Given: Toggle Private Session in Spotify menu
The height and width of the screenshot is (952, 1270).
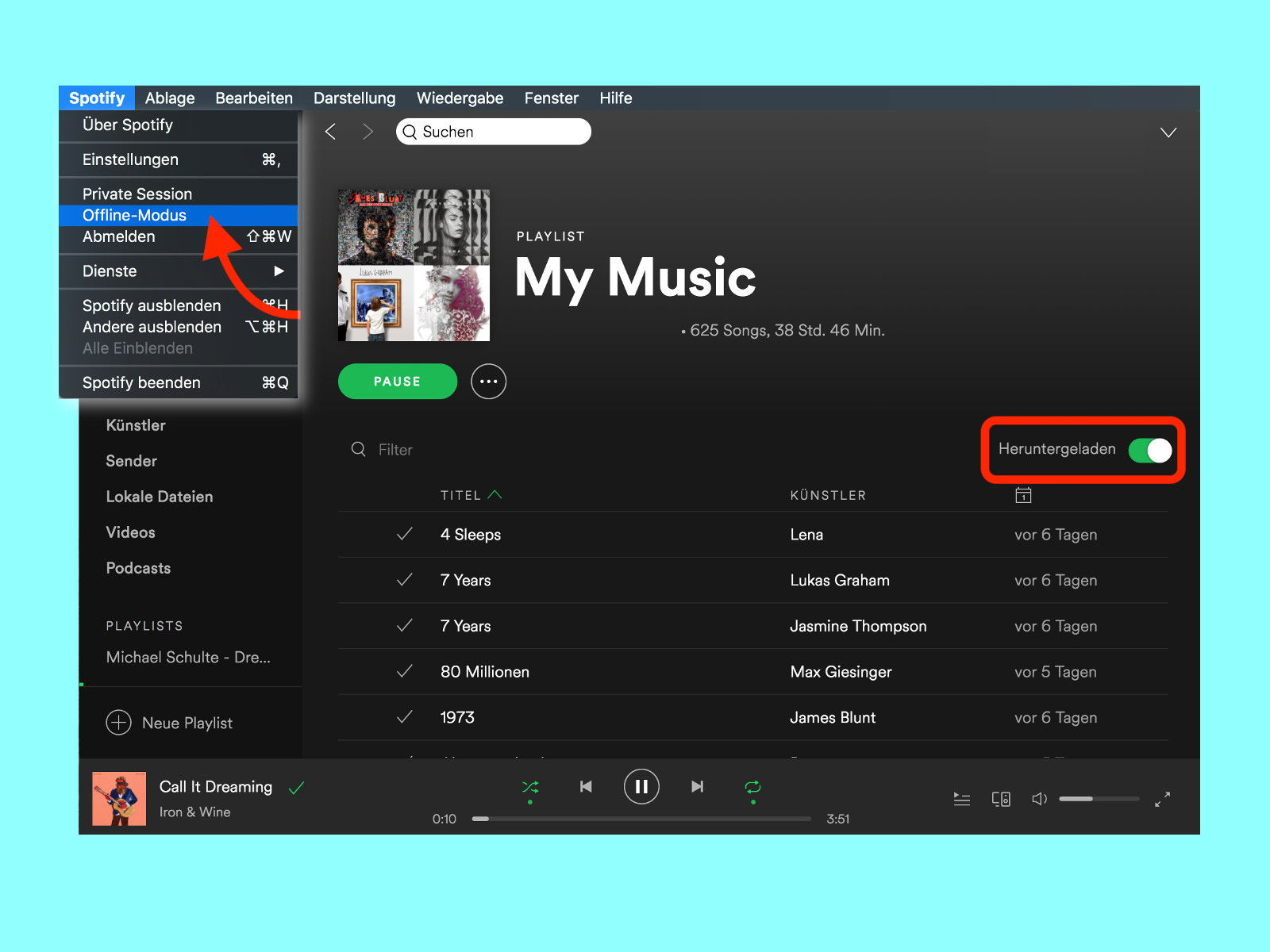Looking at the screenshot, I should coord(179,194).
